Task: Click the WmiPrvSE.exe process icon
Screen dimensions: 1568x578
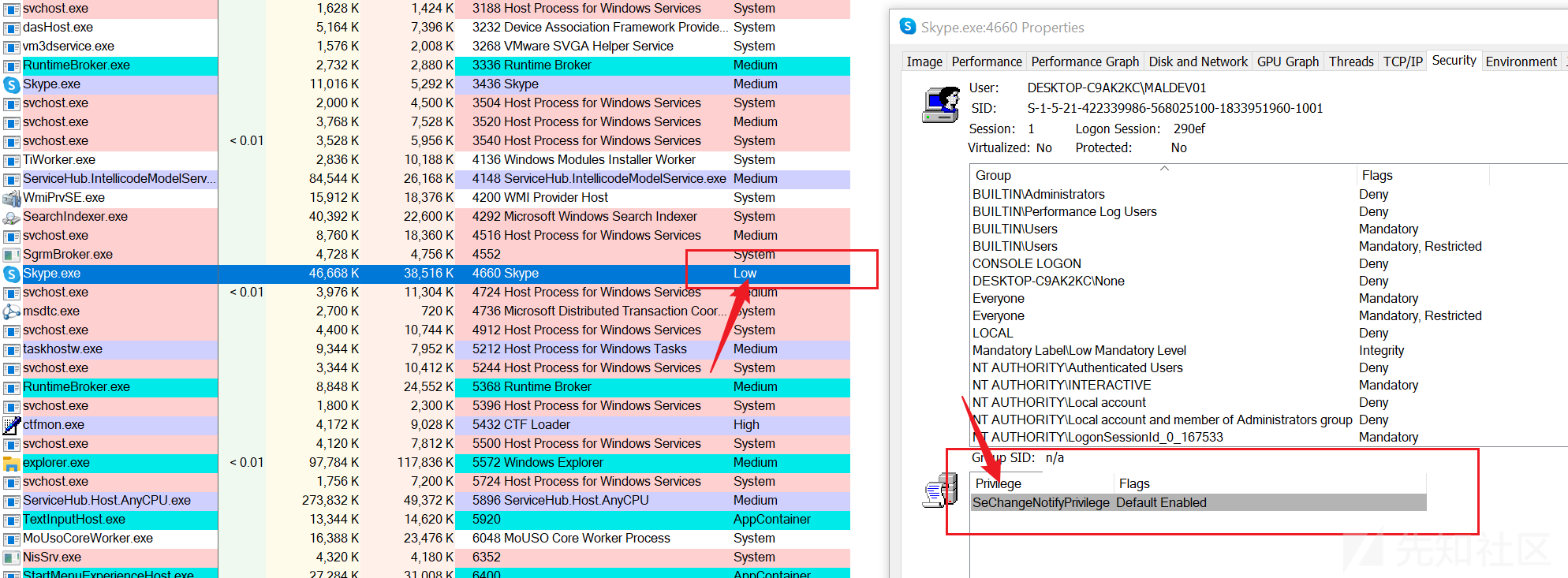Action: pos(12,198)
